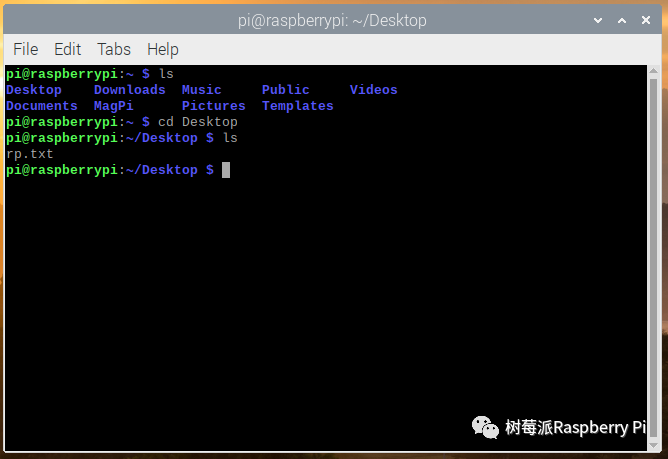Click the rp.txt filename in the output

[x=29, y=154]
